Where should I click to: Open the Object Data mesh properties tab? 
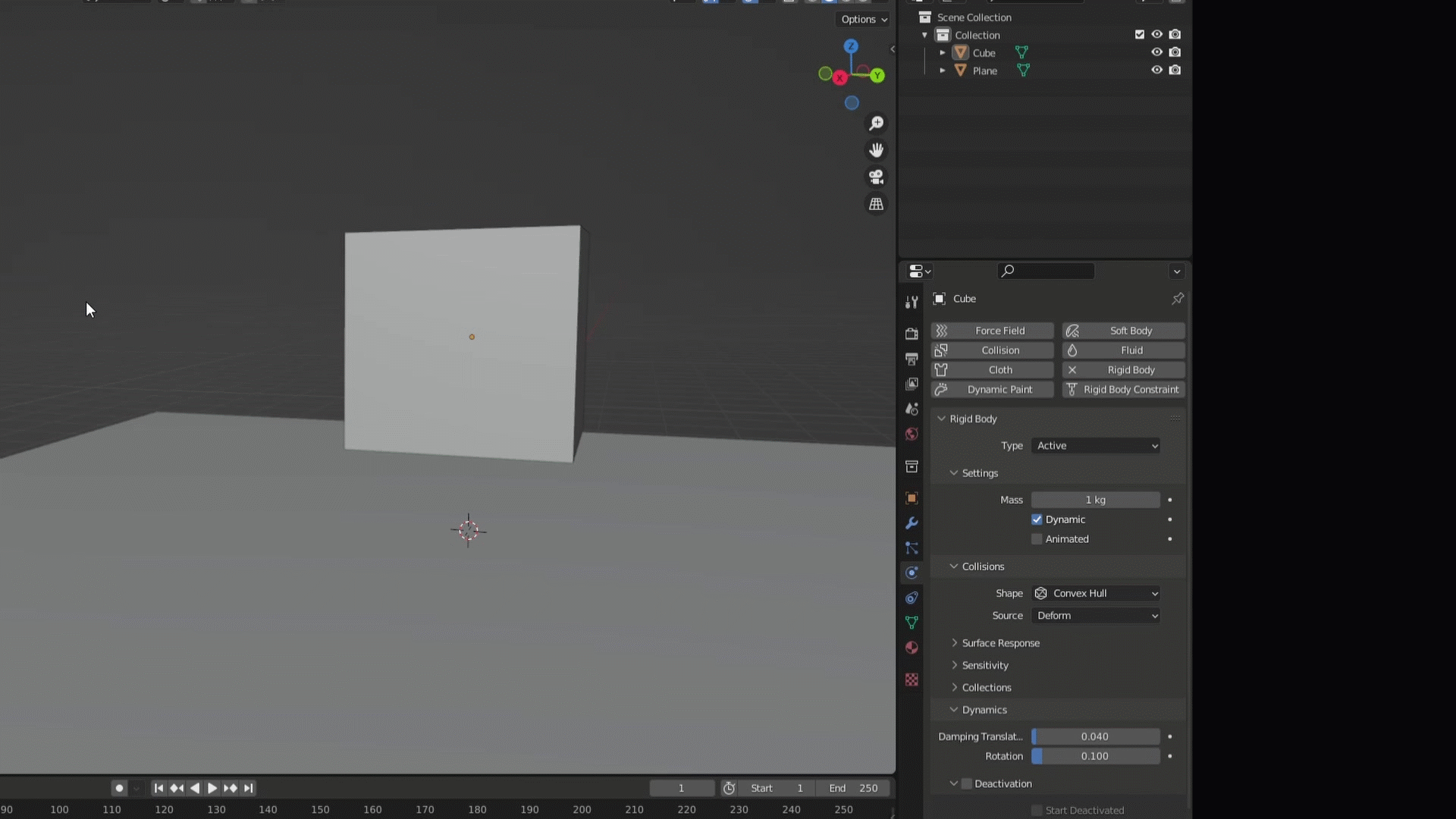[x=912, y=623]
